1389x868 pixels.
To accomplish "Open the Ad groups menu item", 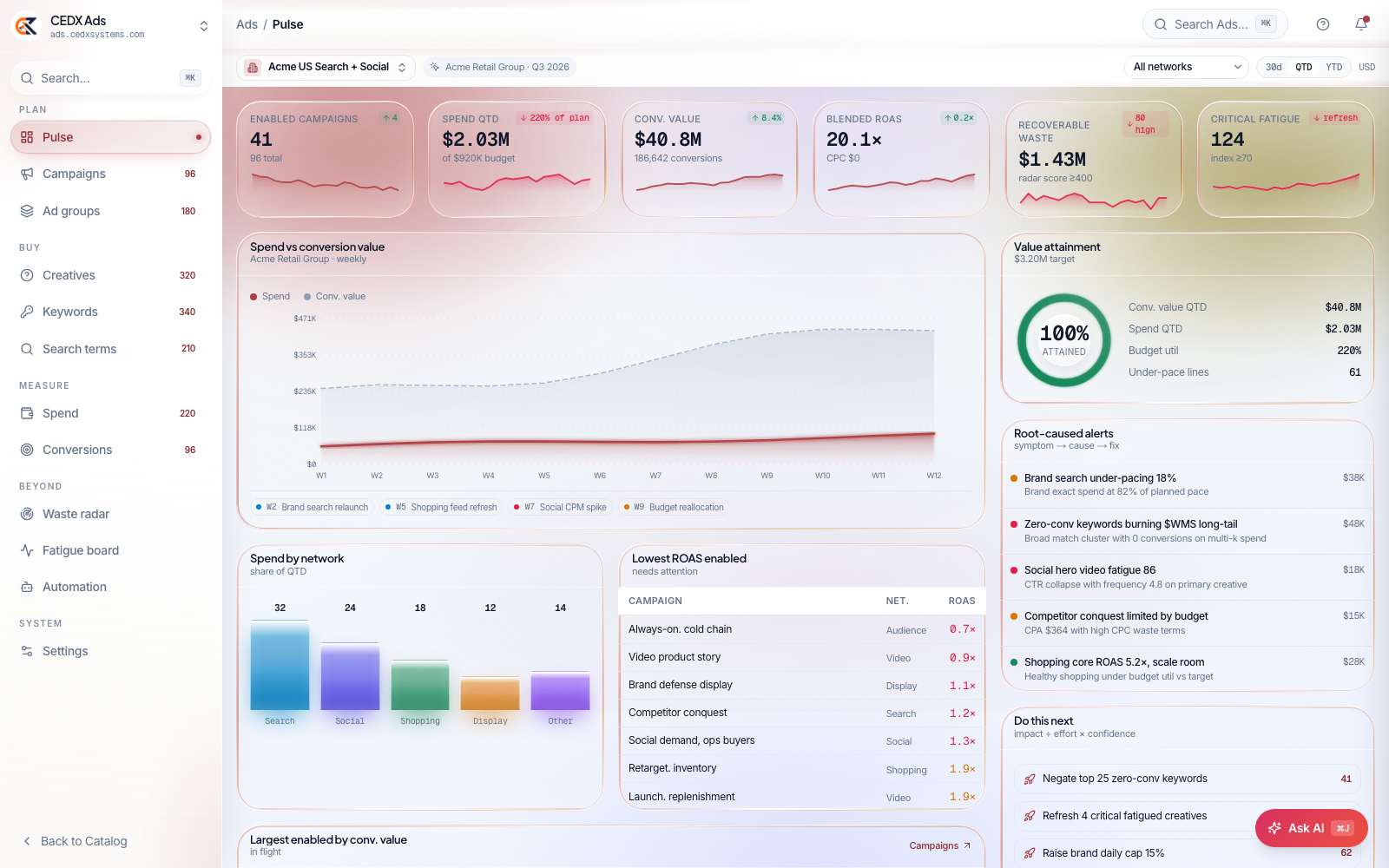I will coord(110,211).
